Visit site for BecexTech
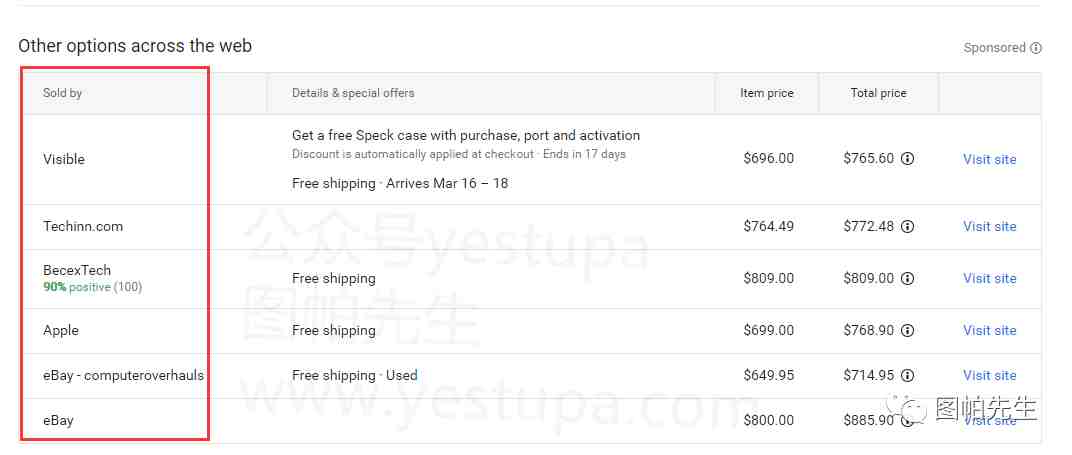This screenshot has height=455, width=1072. (989, 278)
